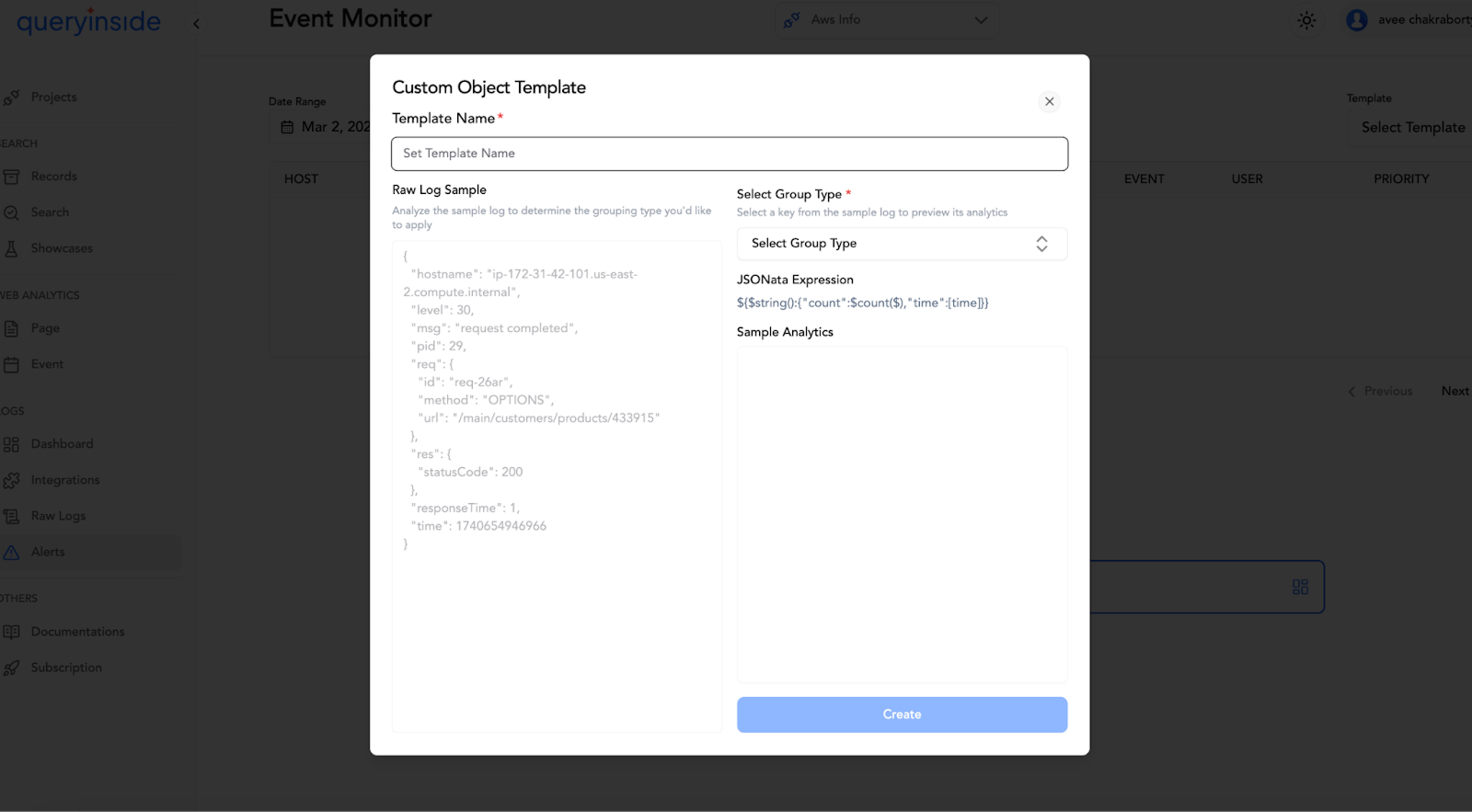Open the Select Template dropdown
The height and width of the screenshot is (812, 1472).
tap(1410, 128)
